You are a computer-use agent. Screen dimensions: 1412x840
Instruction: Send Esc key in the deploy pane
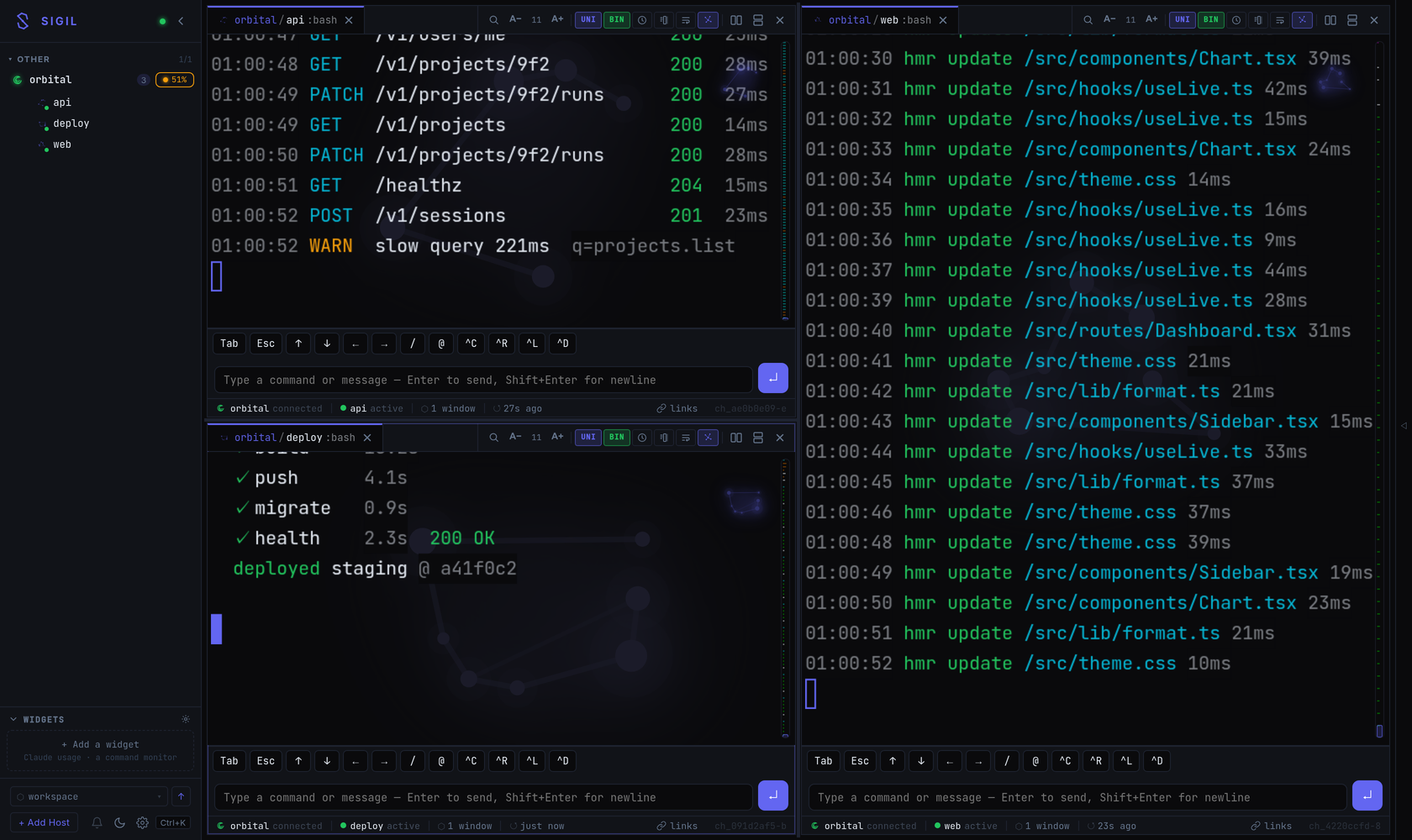point(266,761)
